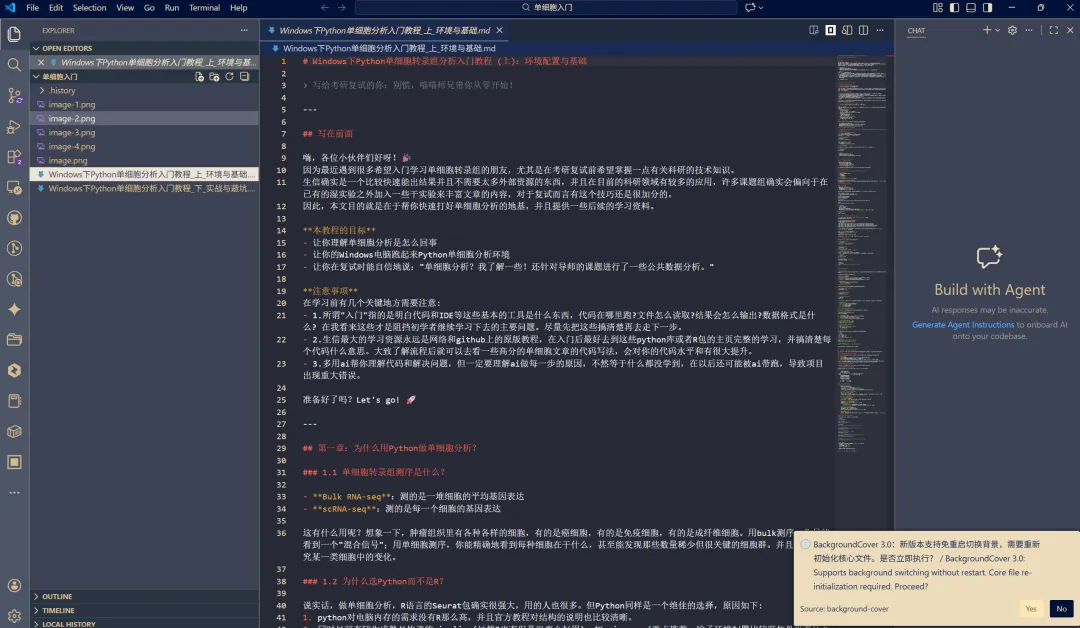Create a new file in 单细胞入门 folder
This screenshot has height=628, width=1080.
pos(199,76)
